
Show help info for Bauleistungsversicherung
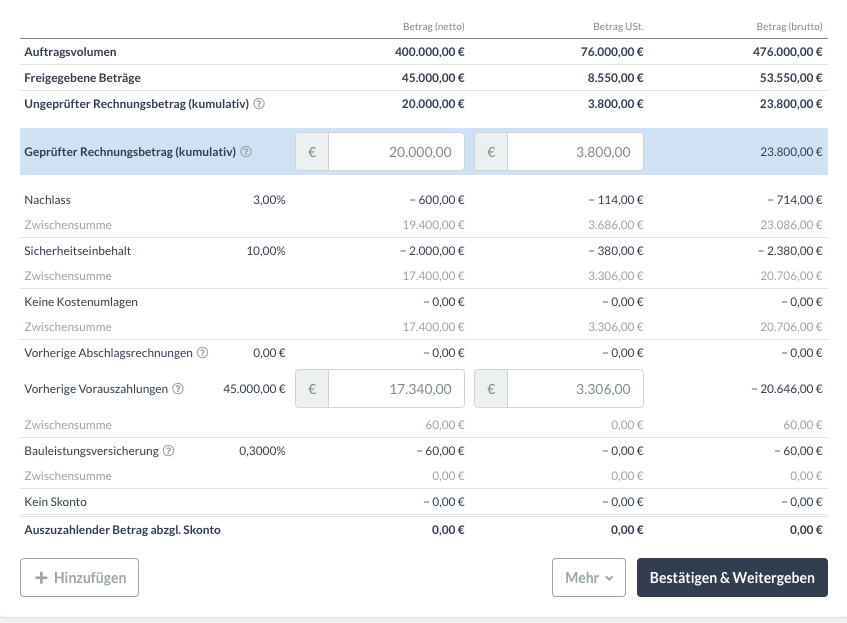coord(168,451)
